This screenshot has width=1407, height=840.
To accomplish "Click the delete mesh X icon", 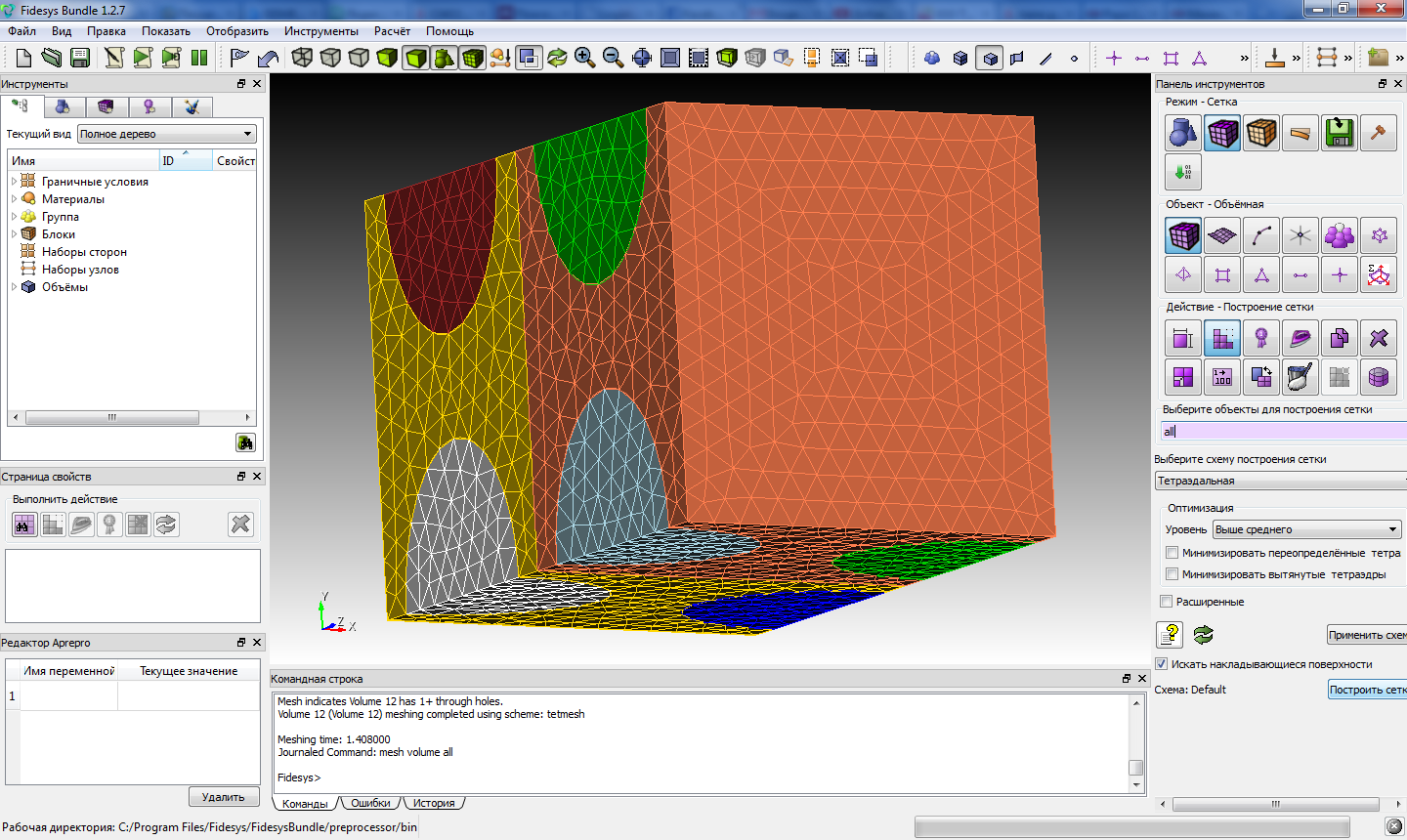I will pyautogui.click(x=1378, y=339).
